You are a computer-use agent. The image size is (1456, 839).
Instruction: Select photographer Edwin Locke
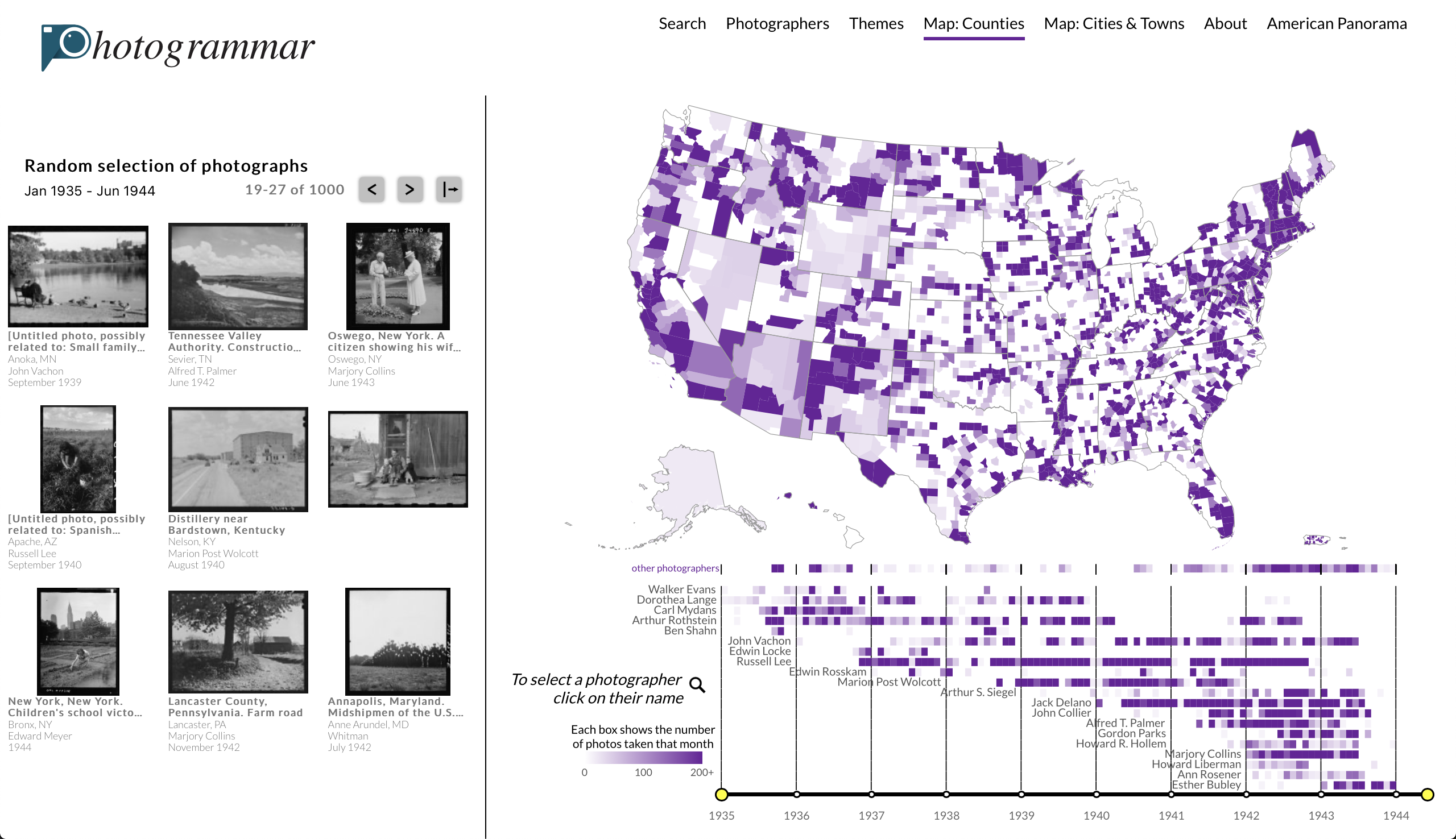(x=760, y=651)
